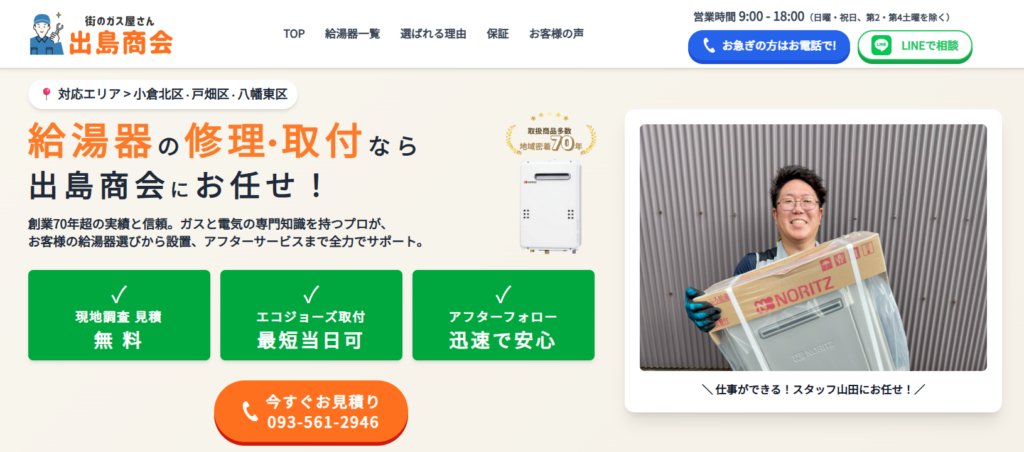1024x452 pixels.
Task: Click the checkmark above エコジョーズ取付
Action: tap(311, 295)
